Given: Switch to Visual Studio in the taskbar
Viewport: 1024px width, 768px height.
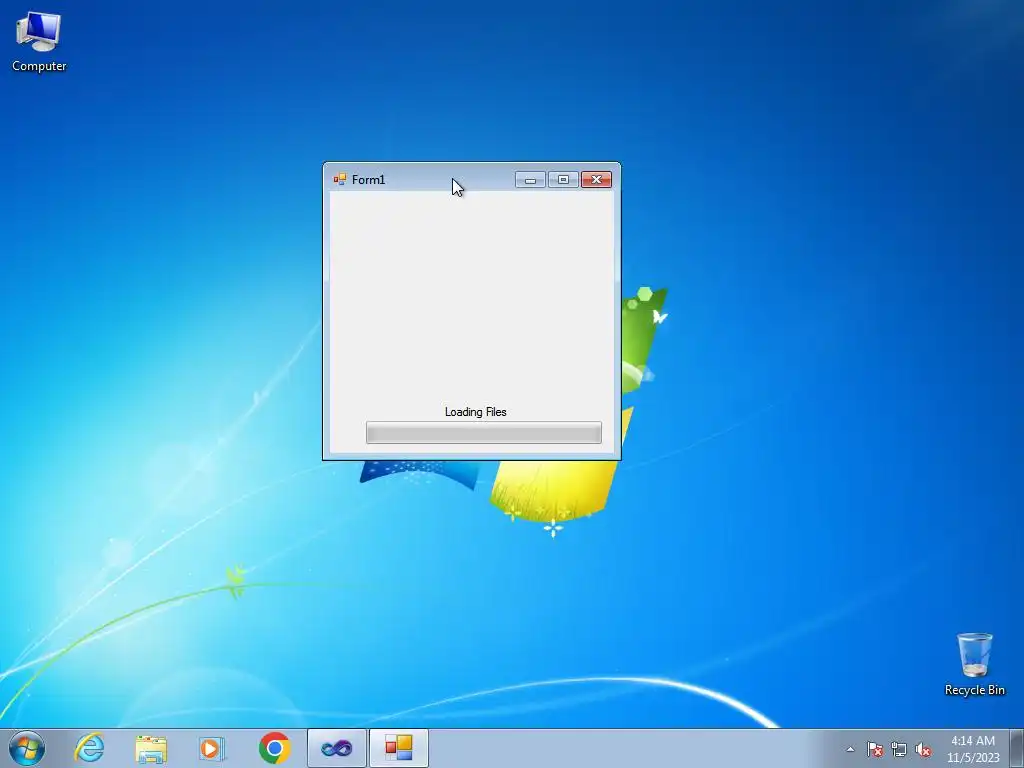Looking at the screenshot, I should (x=337, y=748).
